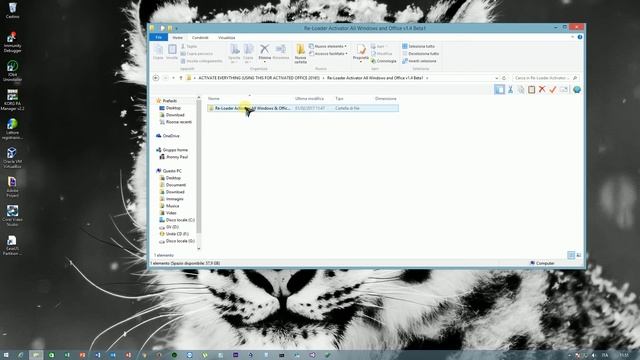Open the Corel Video Studio desktop icon
640x360 pixels.
(12, 216)
